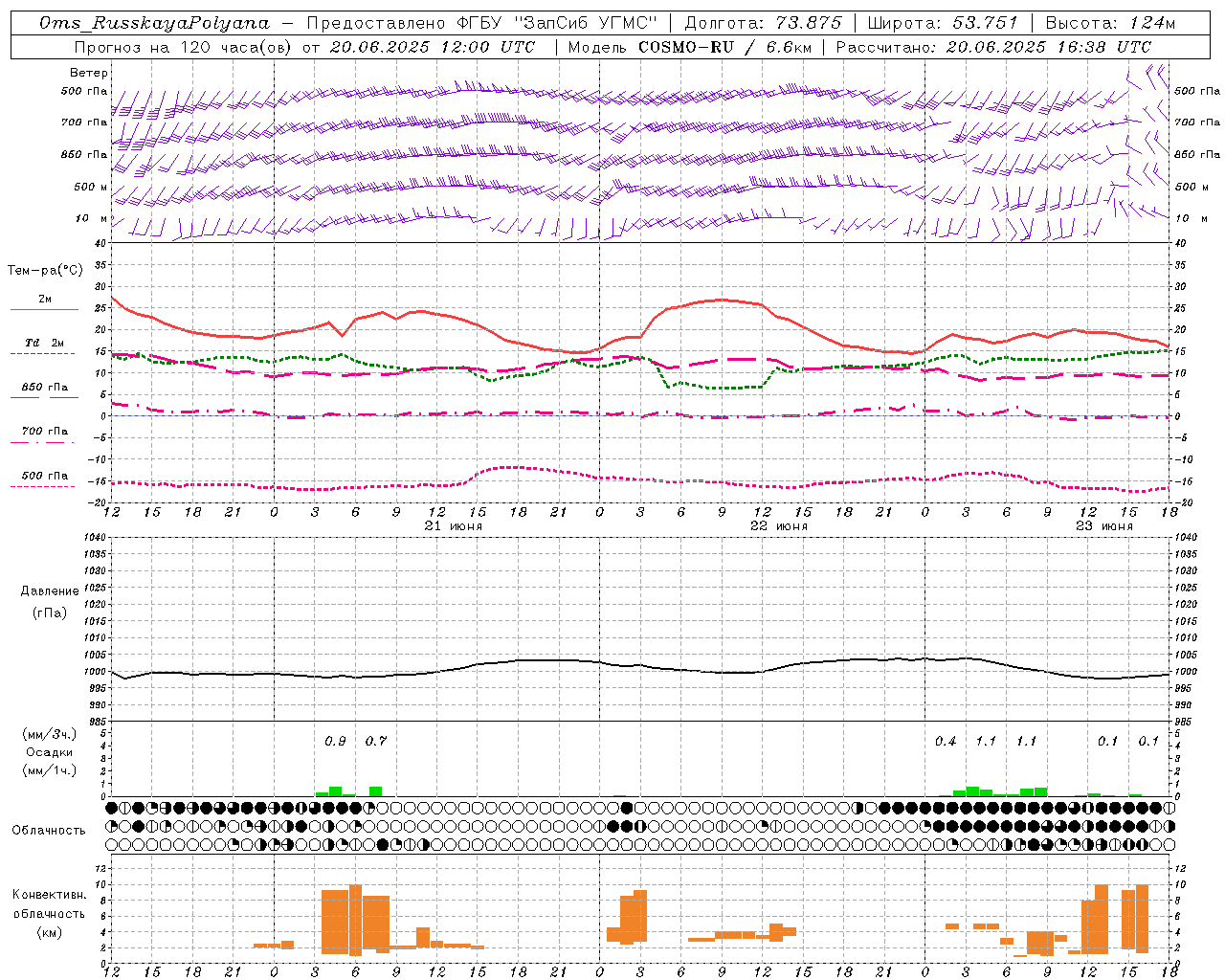Click the dashed line sample under Td 2м
1225x980 pixels.
pos(42,354)
